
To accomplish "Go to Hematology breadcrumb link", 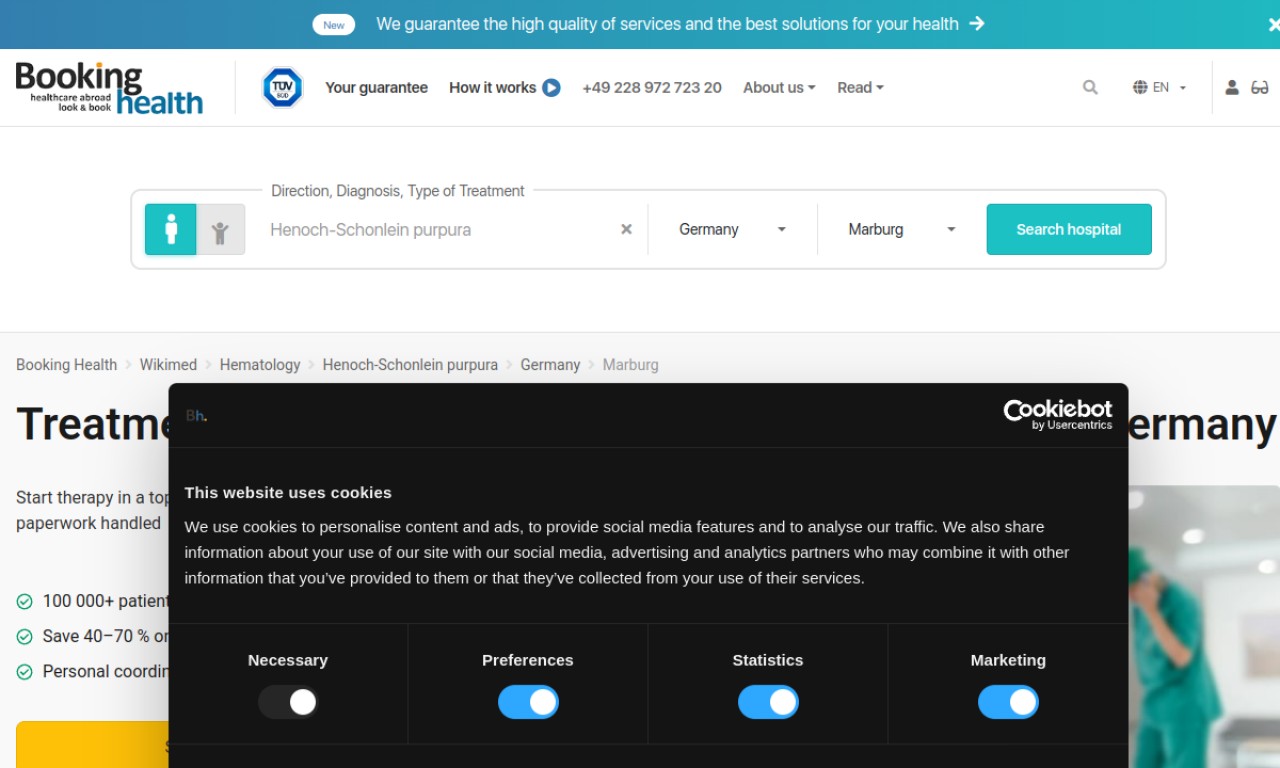I will 260,365.
